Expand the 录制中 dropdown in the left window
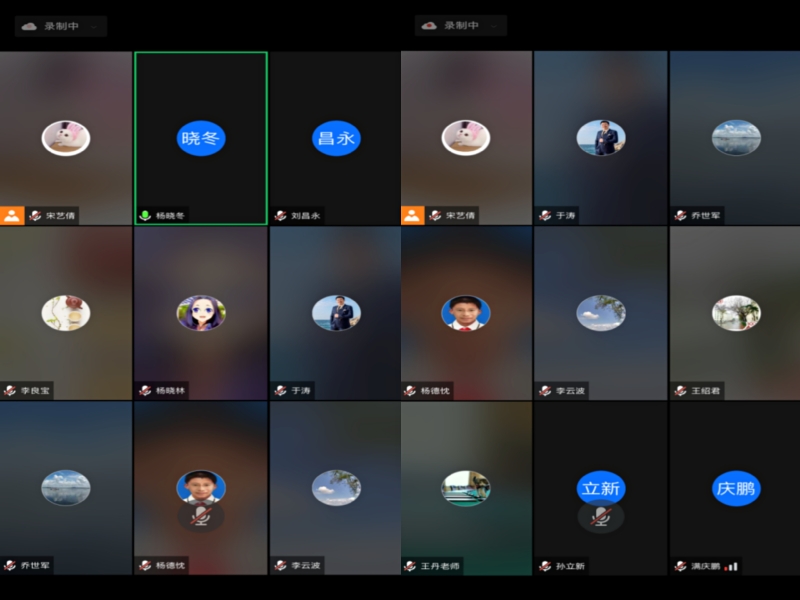 click(94, 26)
